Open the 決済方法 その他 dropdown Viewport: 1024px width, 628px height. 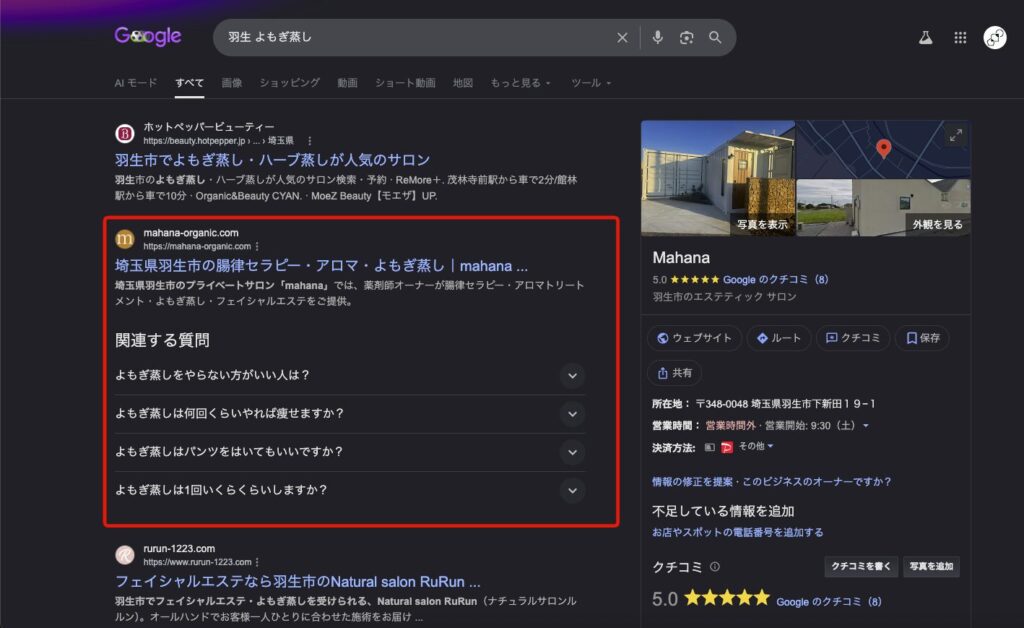click(756, 447)
